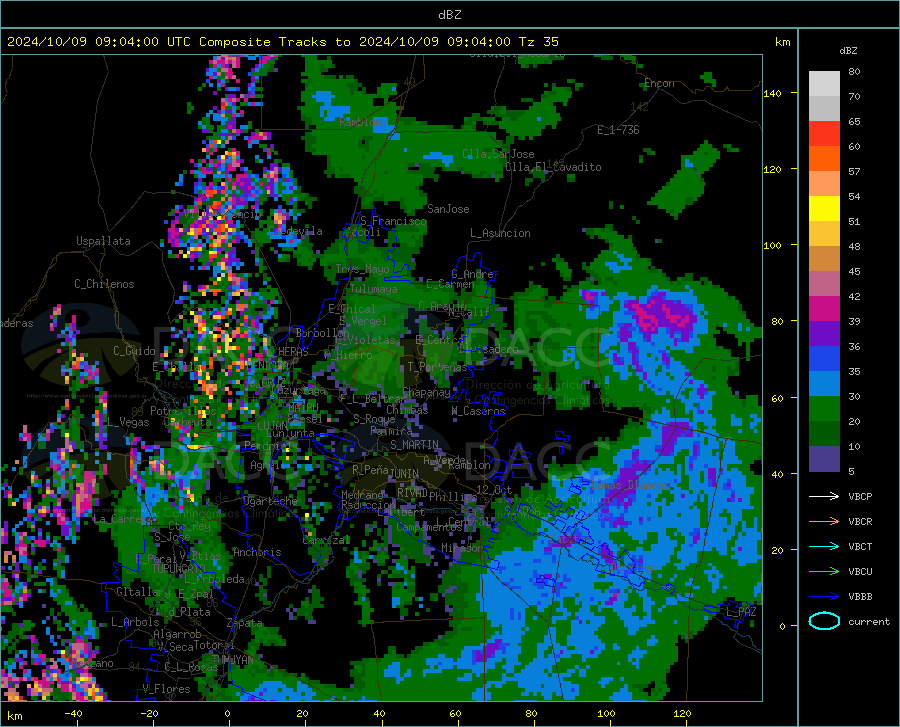Select the bright green 20-30 dBZ swatch
Screen dimensions: 900x727
824,409
